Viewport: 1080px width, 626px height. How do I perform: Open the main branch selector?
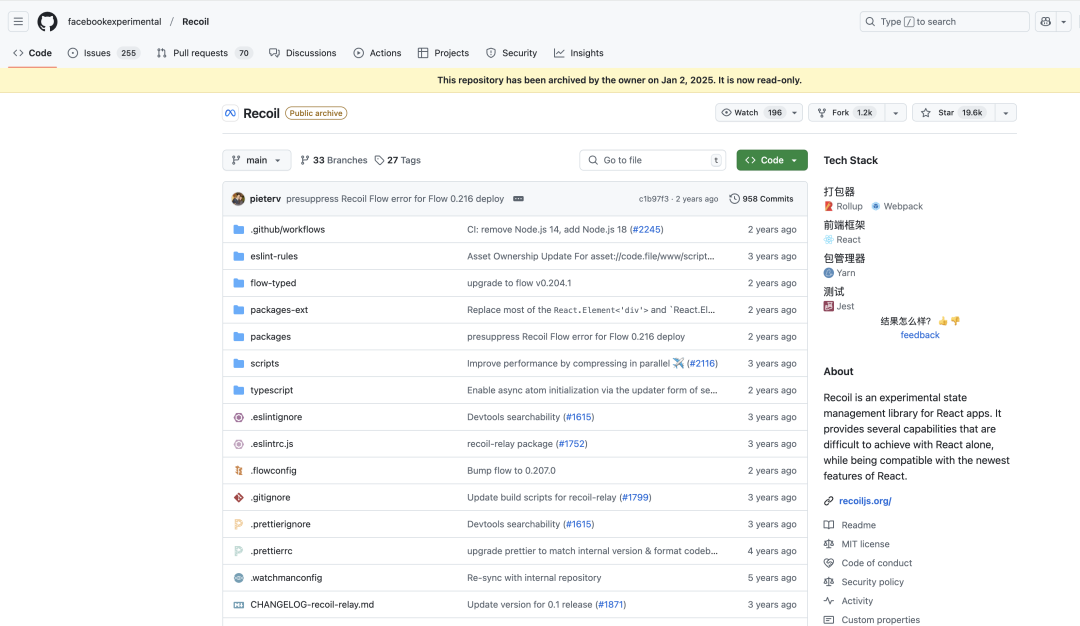(257, 160)
